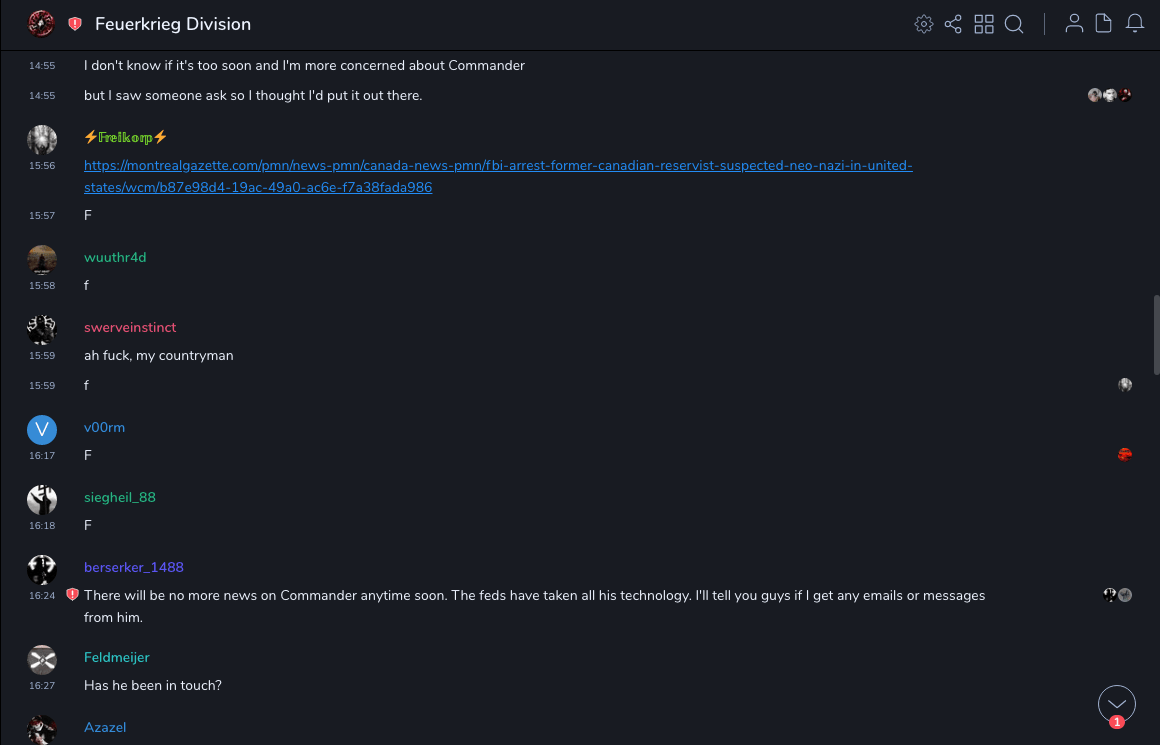Click the share icon in the header
1160x745 pixels.
(953, 24)
